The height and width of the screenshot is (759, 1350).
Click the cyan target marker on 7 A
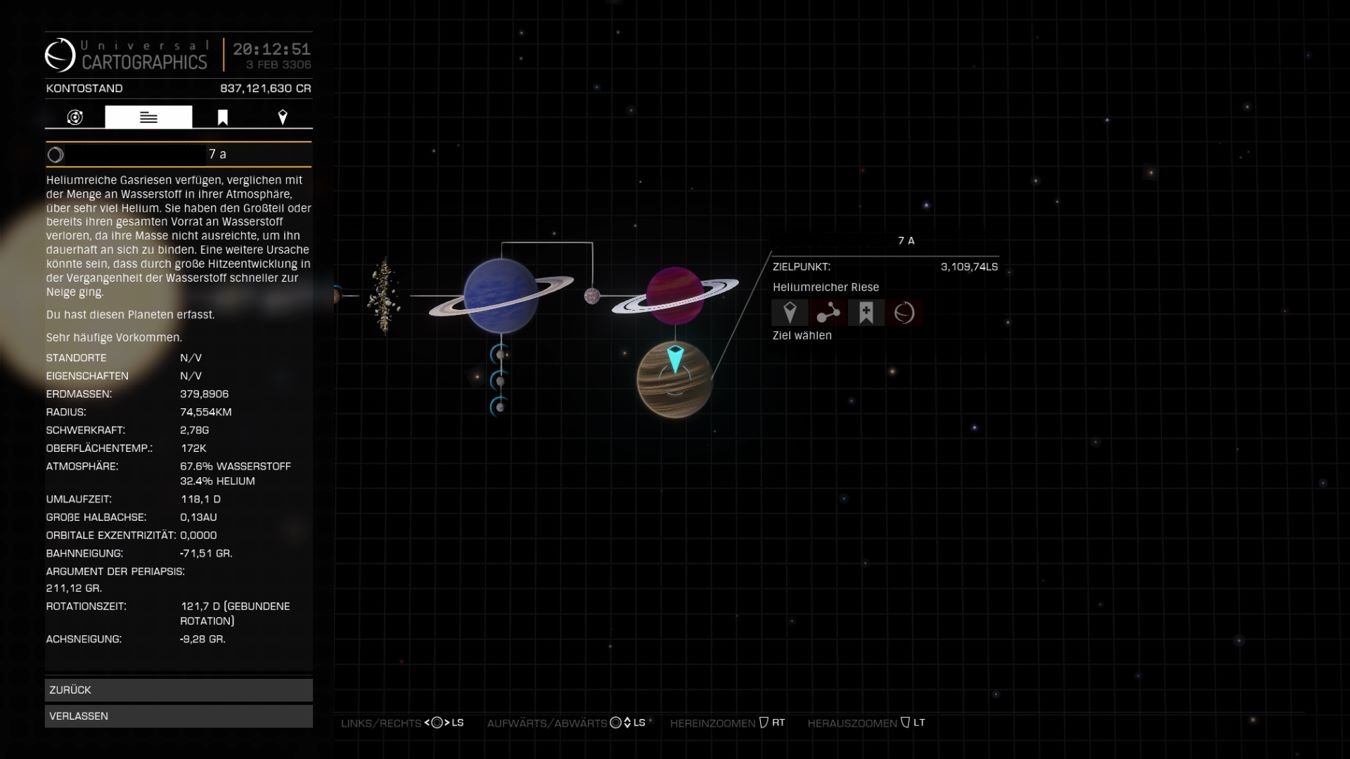pos(675,359)
